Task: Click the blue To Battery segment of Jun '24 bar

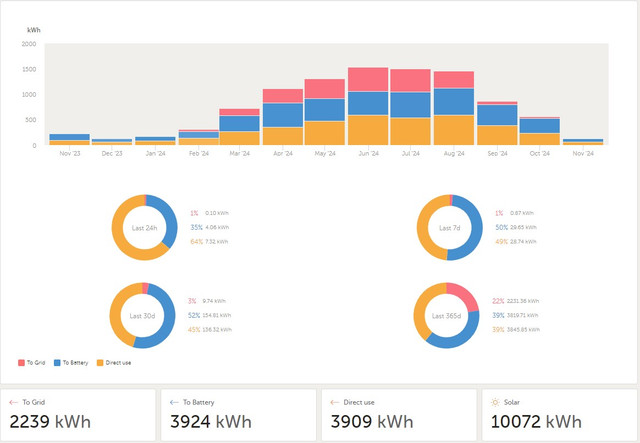Action: [368, 103]
